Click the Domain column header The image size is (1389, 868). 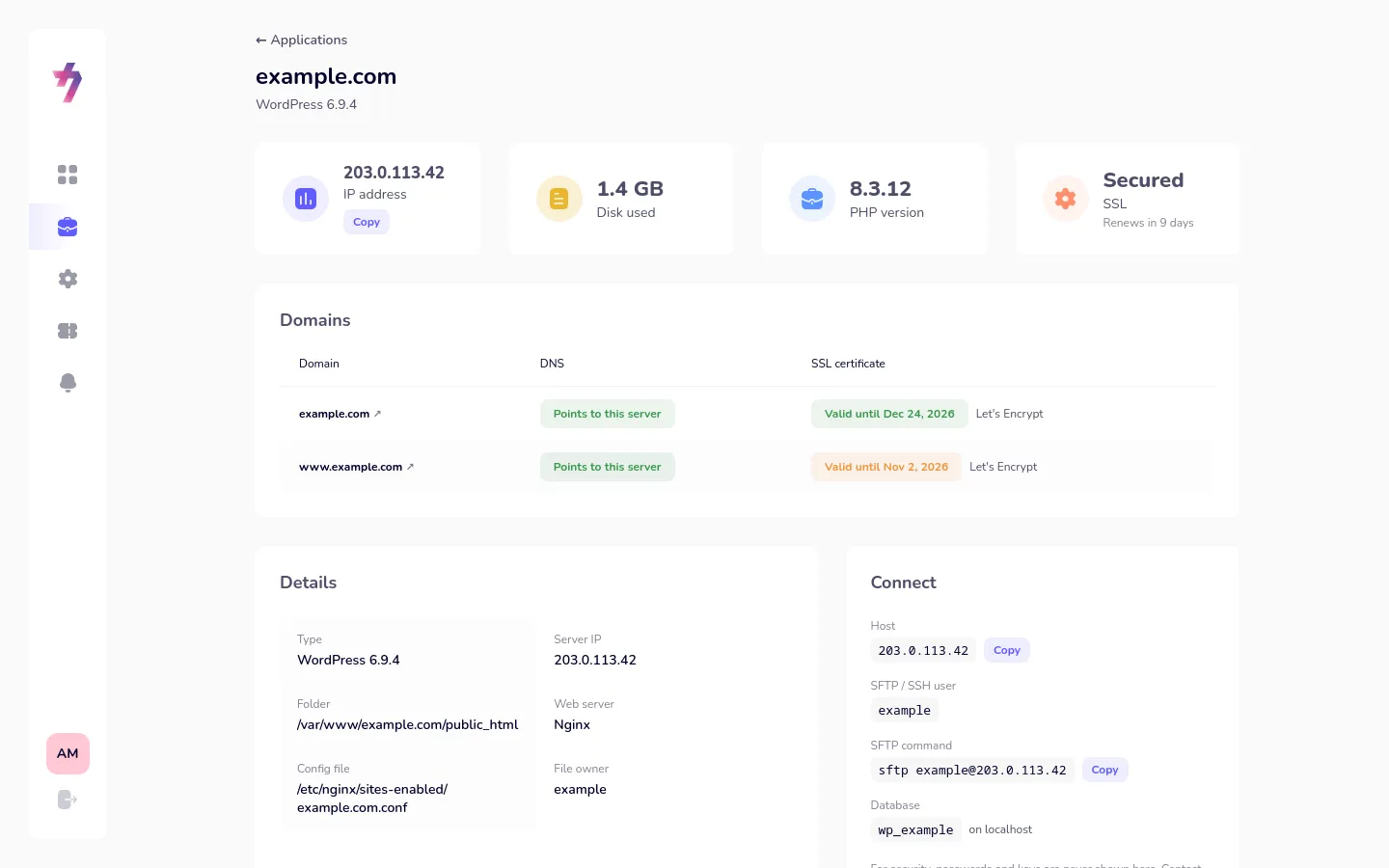point(319,364)
